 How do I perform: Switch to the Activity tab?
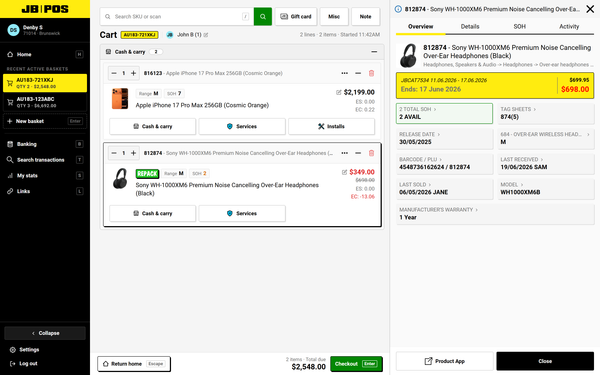(x=569, y=26)
